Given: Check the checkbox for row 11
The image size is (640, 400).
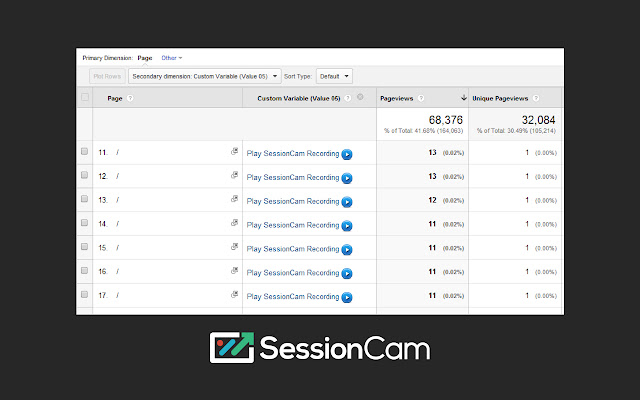Looking at the screenshot, I should [84, 151].
